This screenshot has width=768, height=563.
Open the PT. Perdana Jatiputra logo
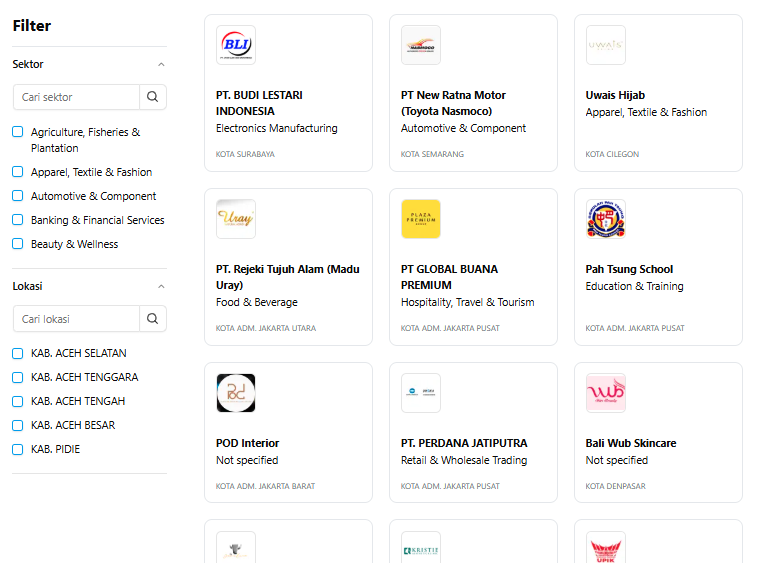tap(421, 393)
